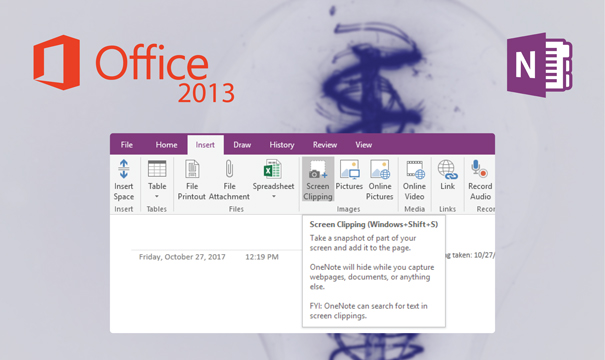This screenshot has height=360, width=605.
Task: Click the OneNote logo icon
Action: (x=539, y=65)
